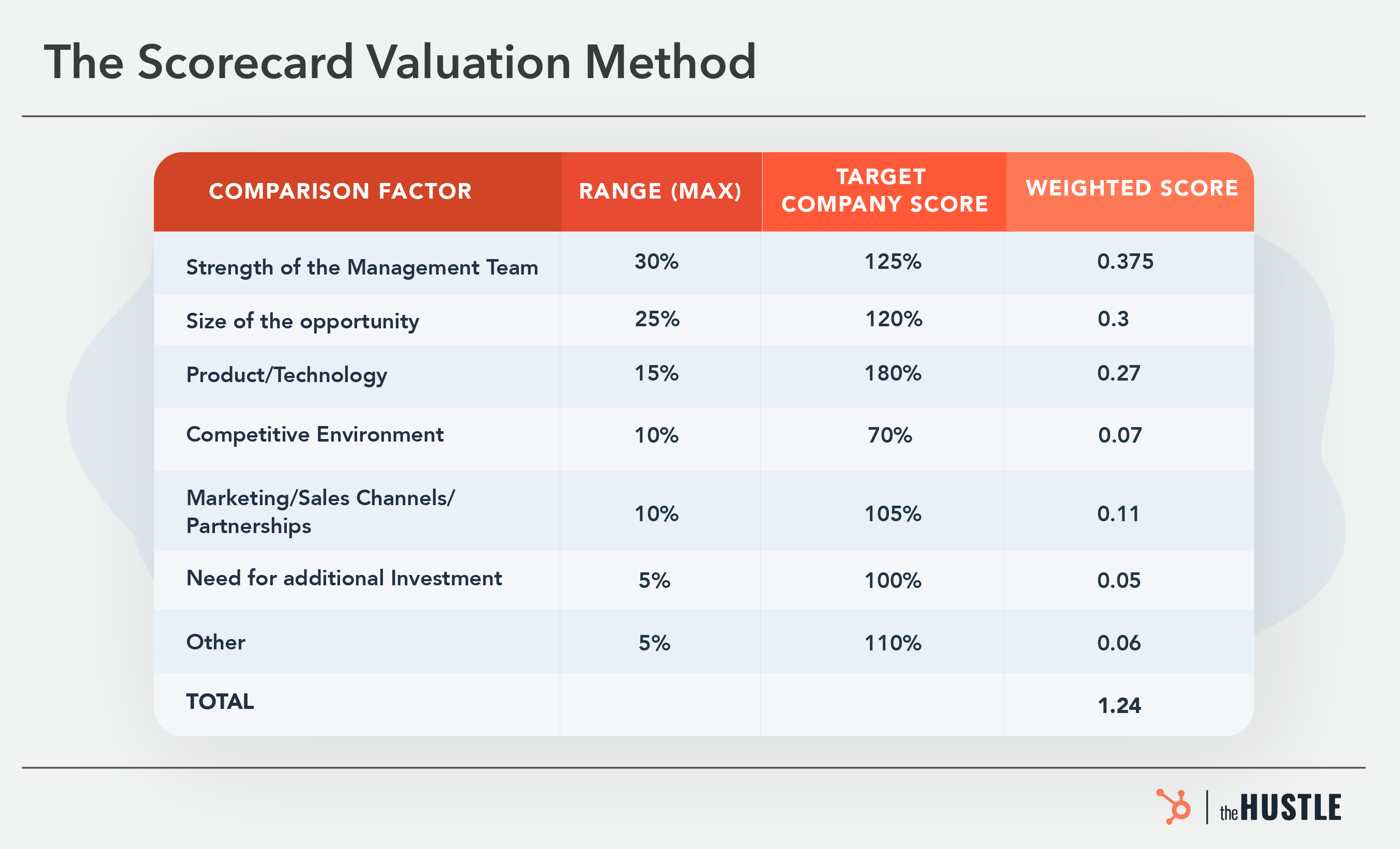Click the Scorecard Valuation Method title
The height and width of the screenshot is (849, 1400).
pos(400,62)
